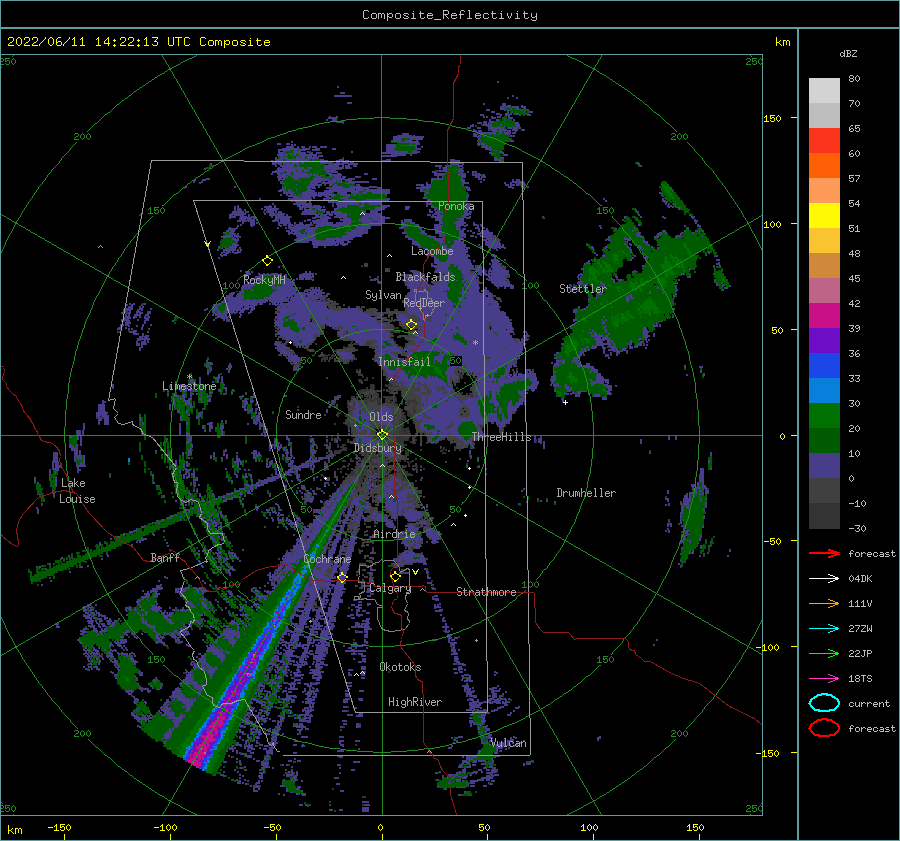Click the Calgary city label

click(x=390, y=588)
